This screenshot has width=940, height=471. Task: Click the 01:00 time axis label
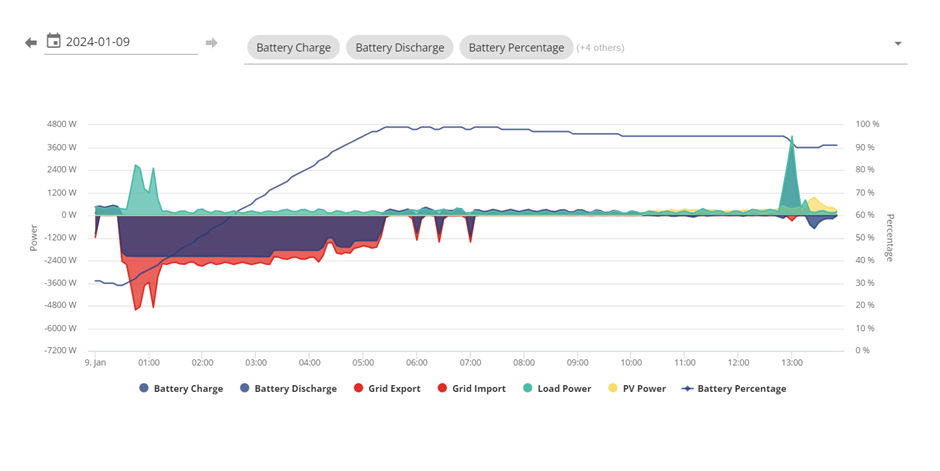point(149,363)
